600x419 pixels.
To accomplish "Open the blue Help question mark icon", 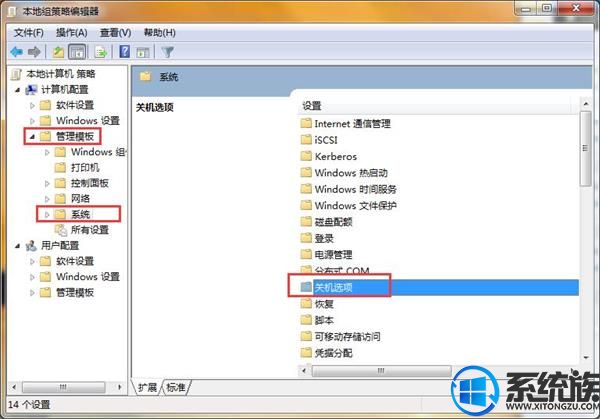I will click(x=125, y=51).
